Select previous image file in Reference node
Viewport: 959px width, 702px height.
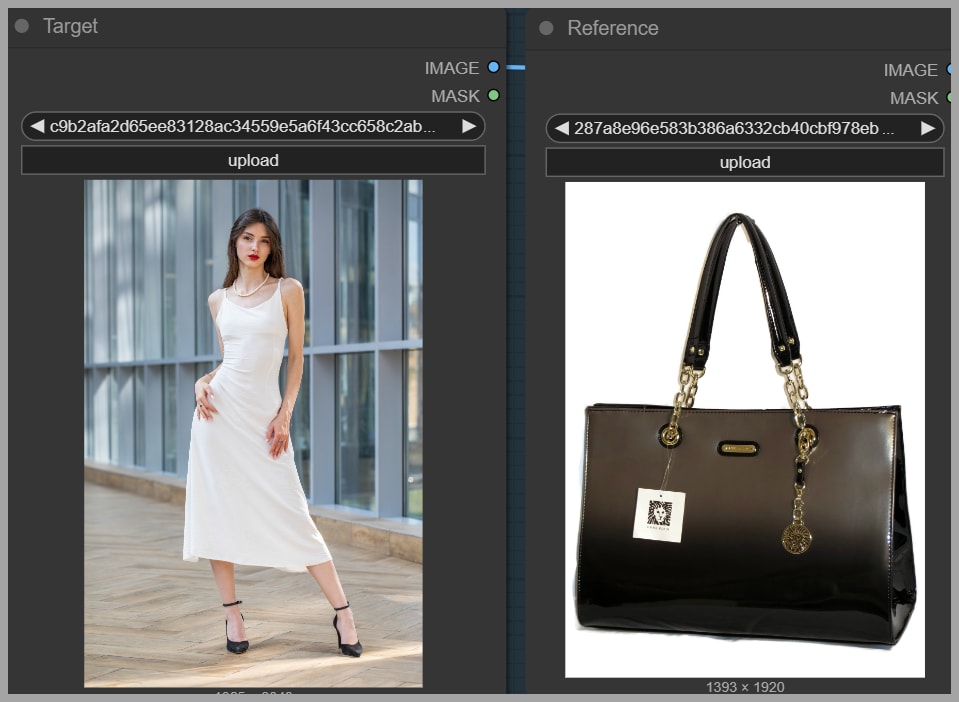(x=561, y=128)
